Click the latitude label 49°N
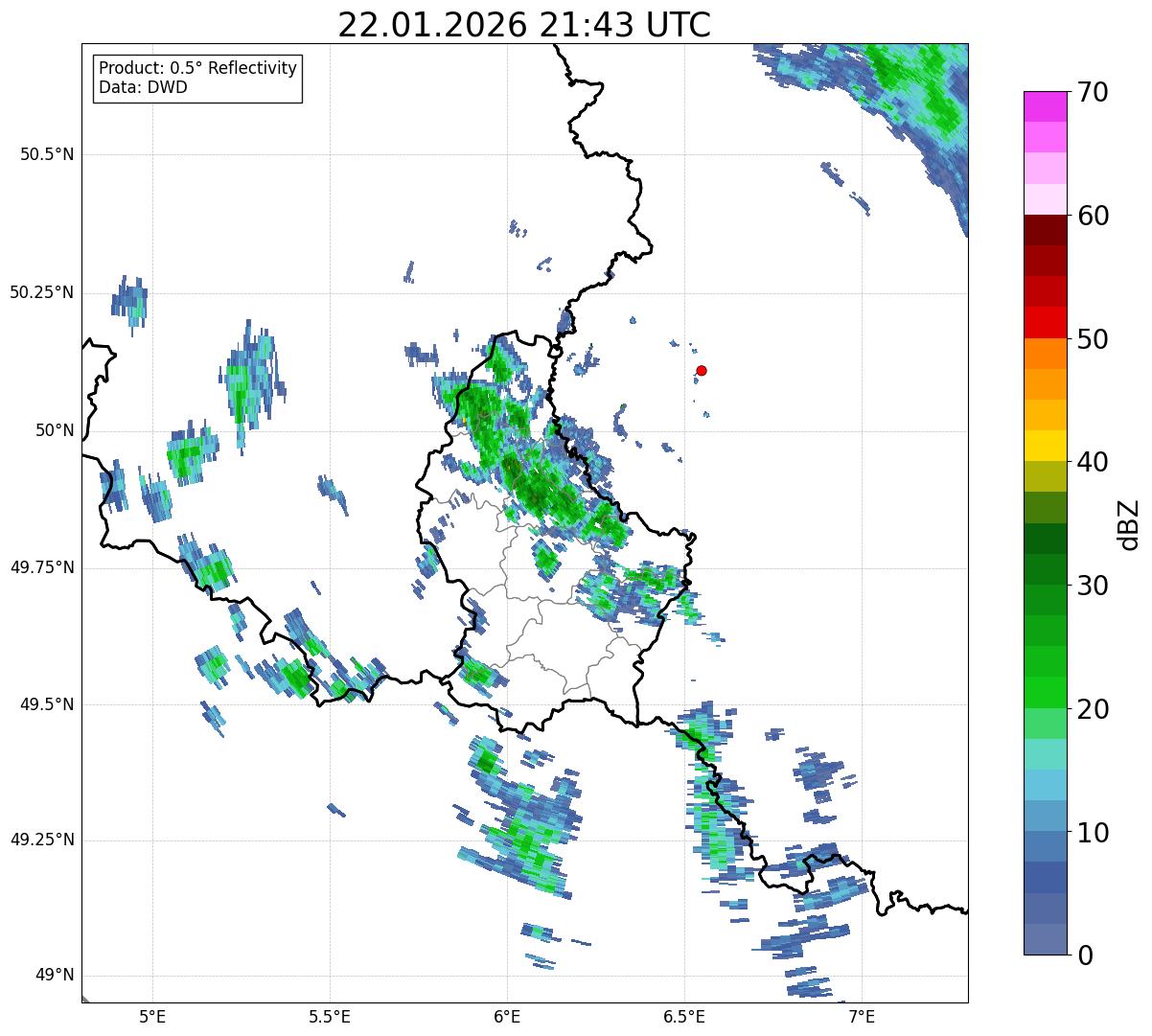This screenshot has width=1152, height=1036. coord(54,976)
